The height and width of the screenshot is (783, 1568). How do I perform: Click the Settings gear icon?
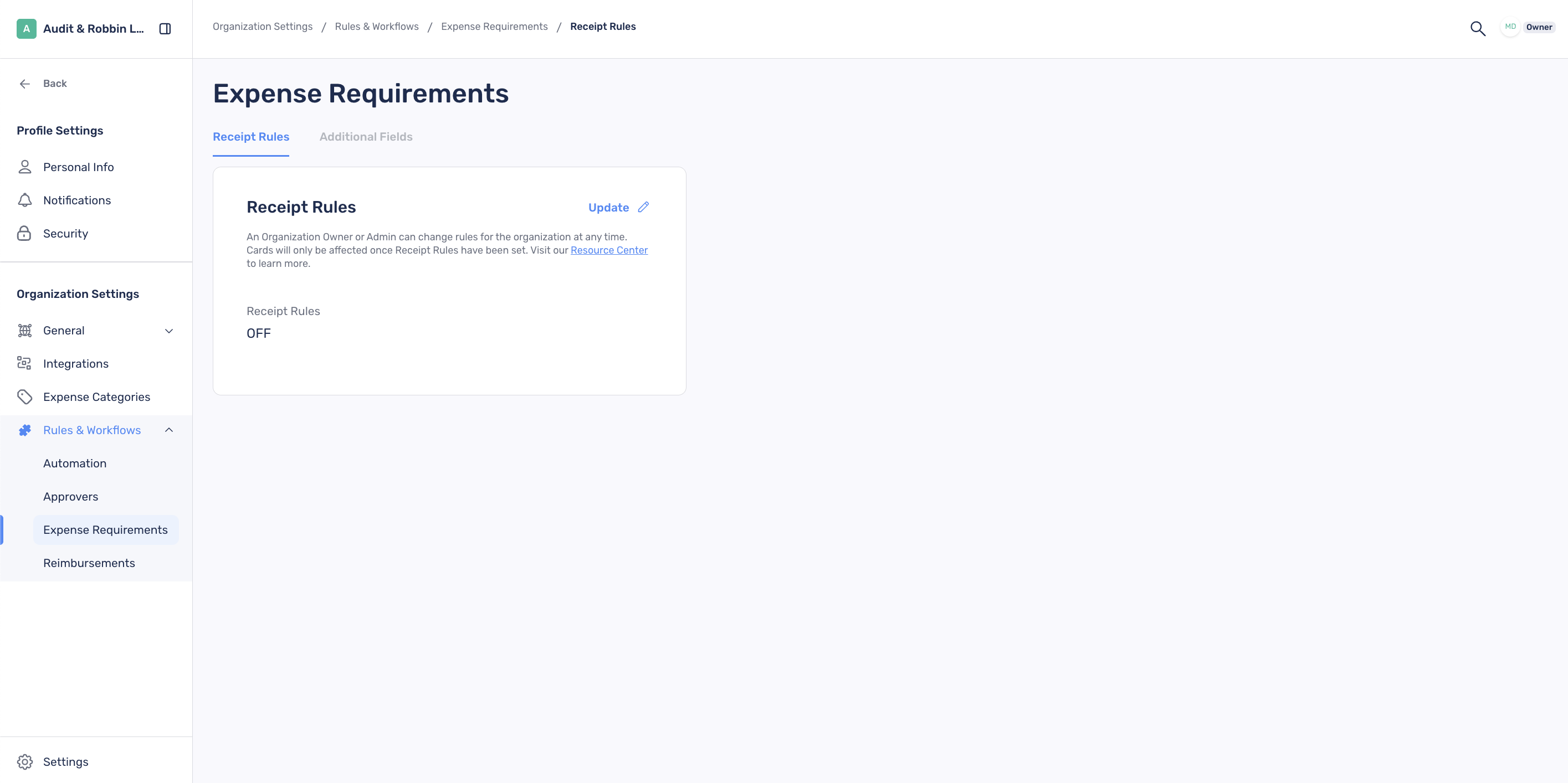pos(24,762)
